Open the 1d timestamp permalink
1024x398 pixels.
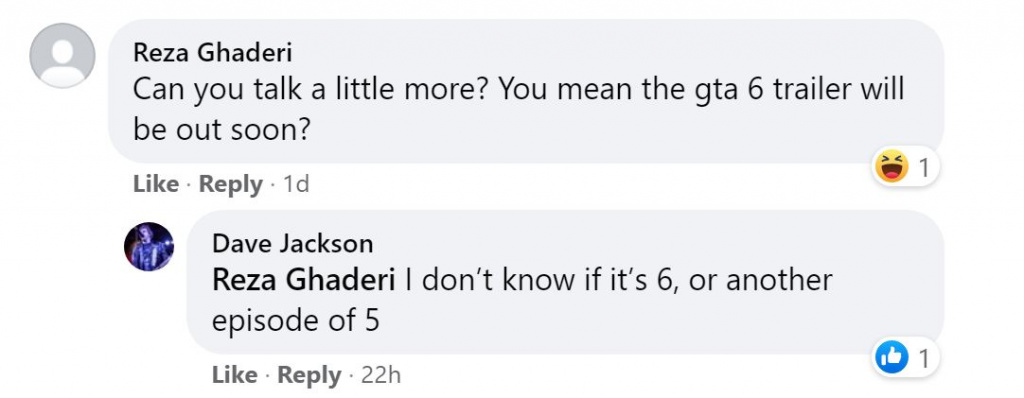(296, 184)
